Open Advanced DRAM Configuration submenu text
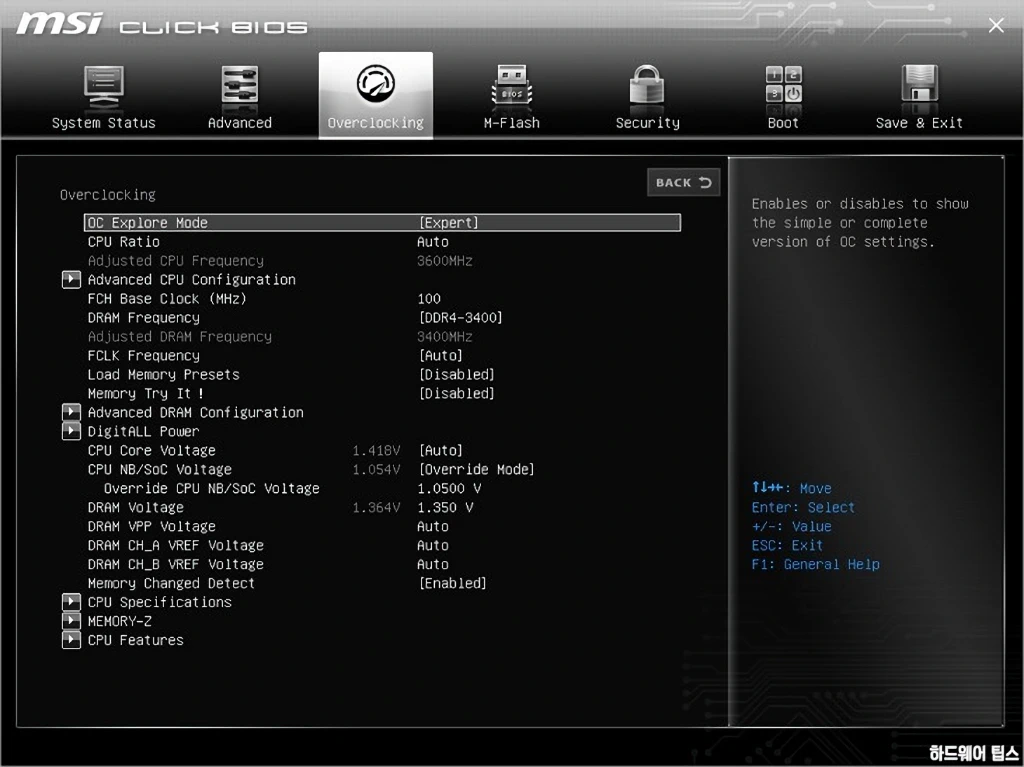The width and height of the screenshot is (1024, 767). 195,412
